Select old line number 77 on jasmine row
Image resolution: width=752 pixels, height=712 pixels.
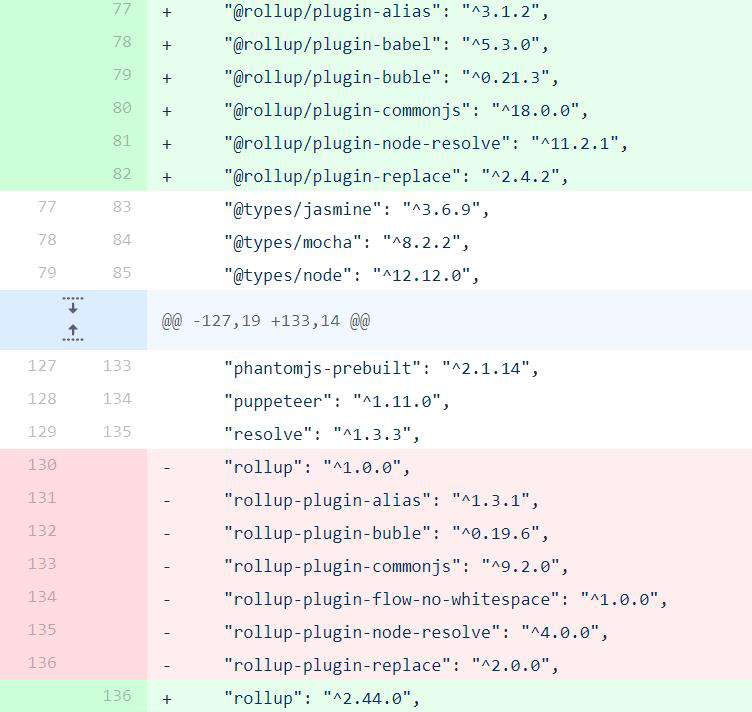(x=47, y=207)
